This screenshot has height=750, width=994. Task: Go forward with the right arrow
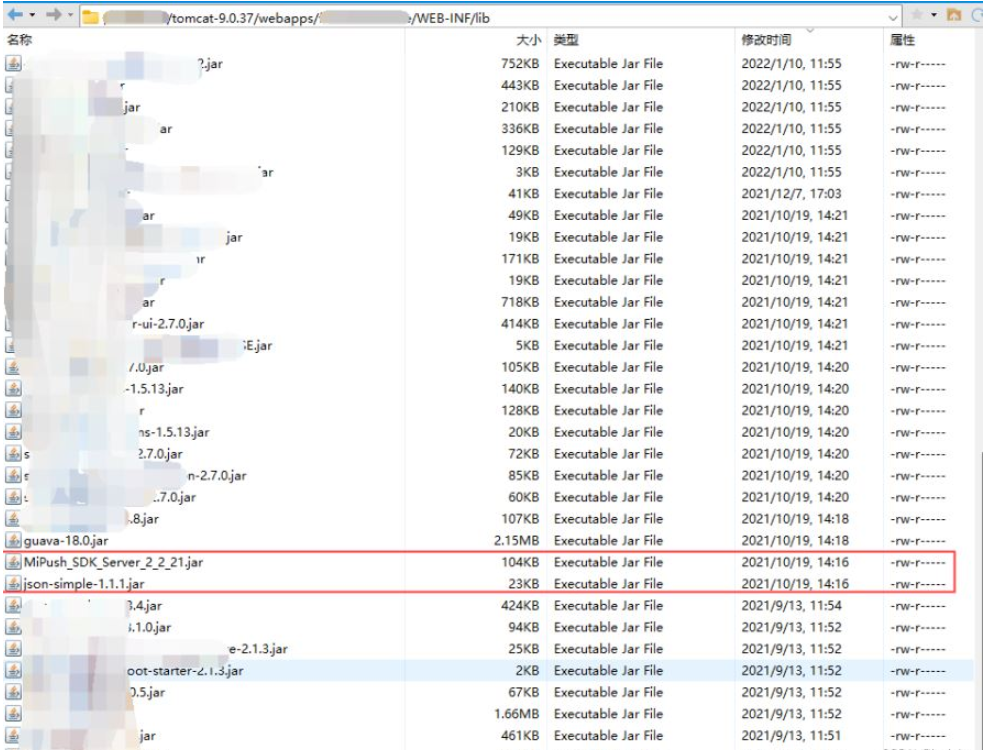(54, 15)
